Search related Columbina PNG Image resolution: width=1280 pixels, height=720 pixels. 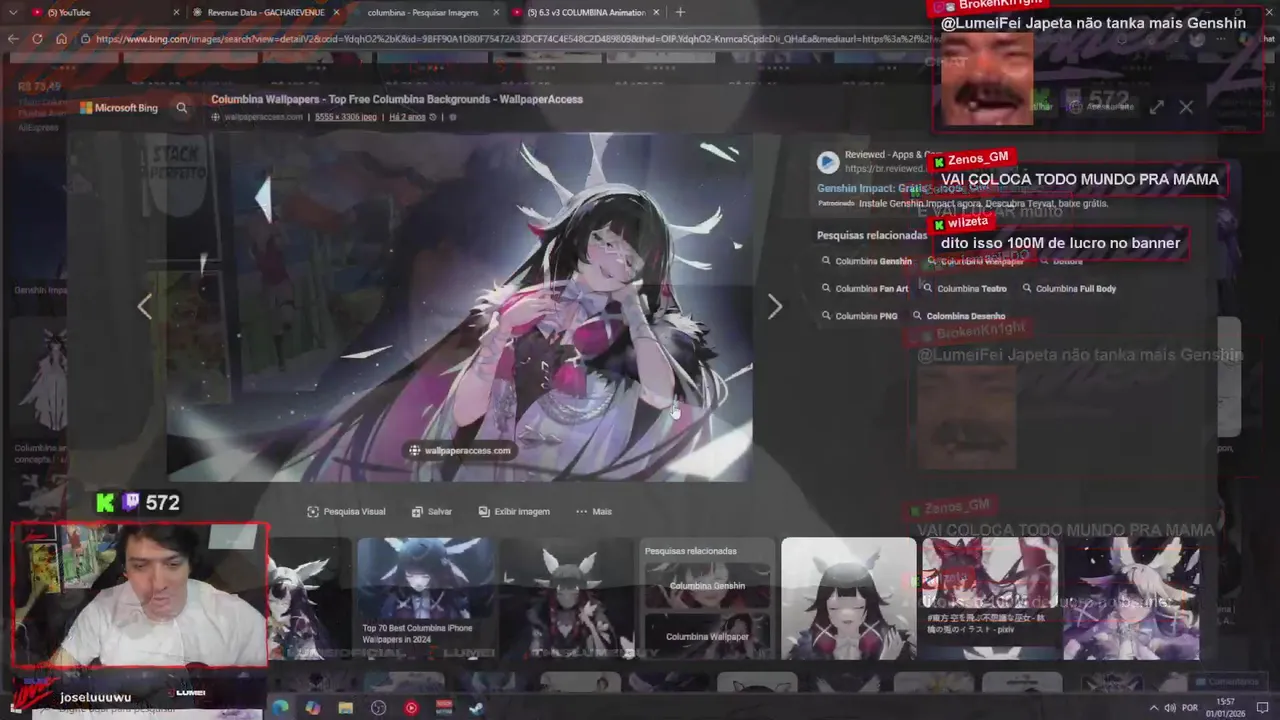(x=860, y=315)
